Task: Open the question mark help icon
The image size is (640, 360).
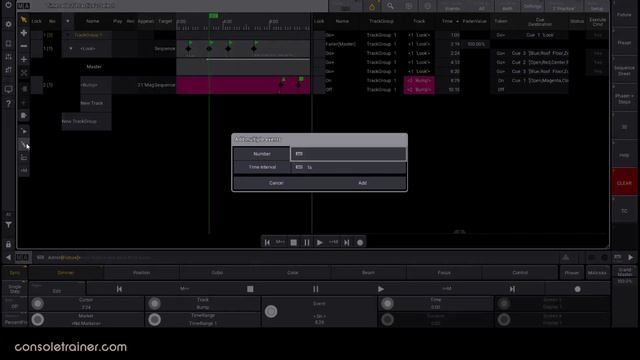Action: tap(8, 104)
